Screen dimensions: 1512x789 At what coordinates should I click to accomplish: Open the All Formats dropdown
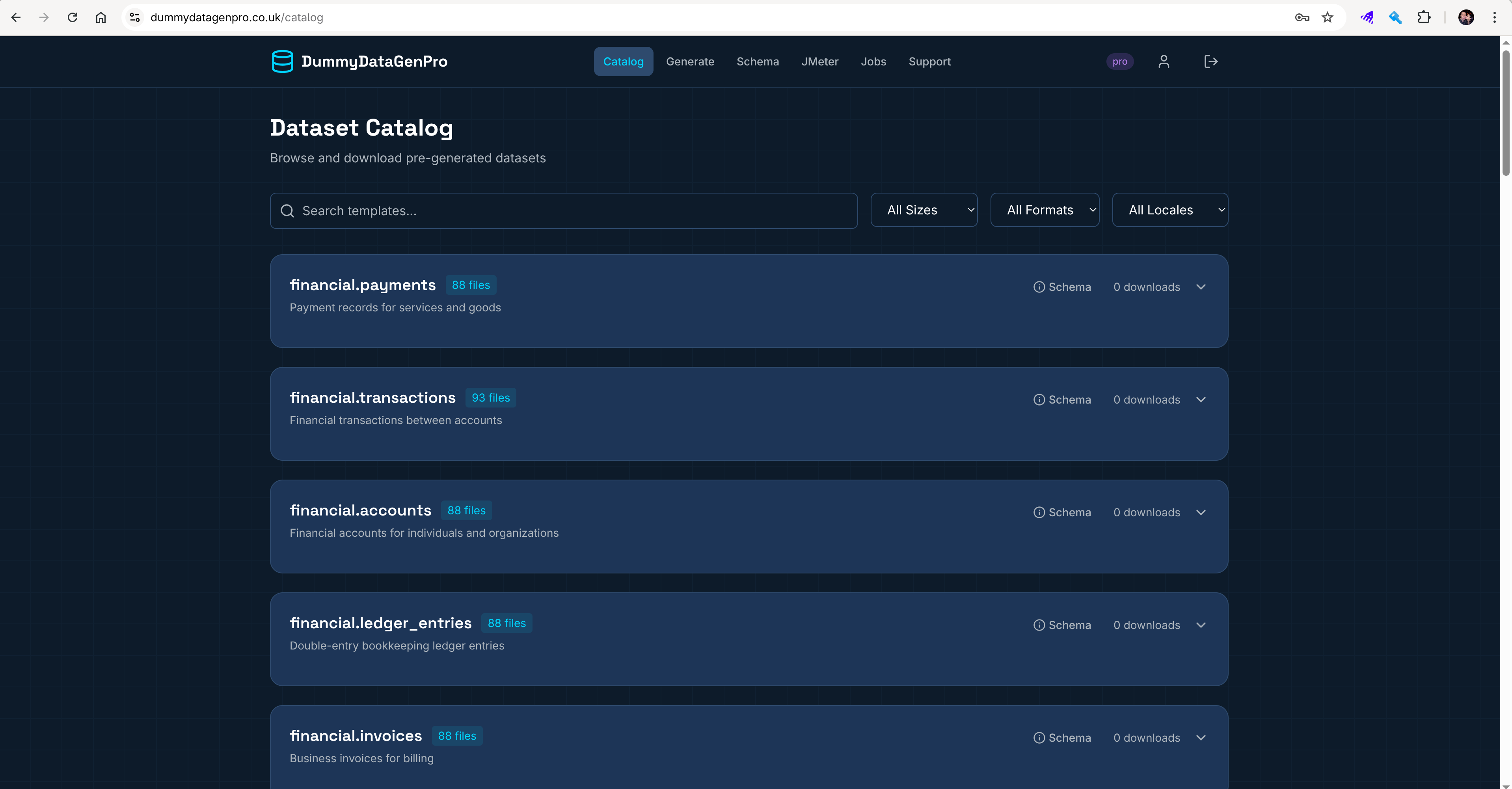click(1045, 210)
